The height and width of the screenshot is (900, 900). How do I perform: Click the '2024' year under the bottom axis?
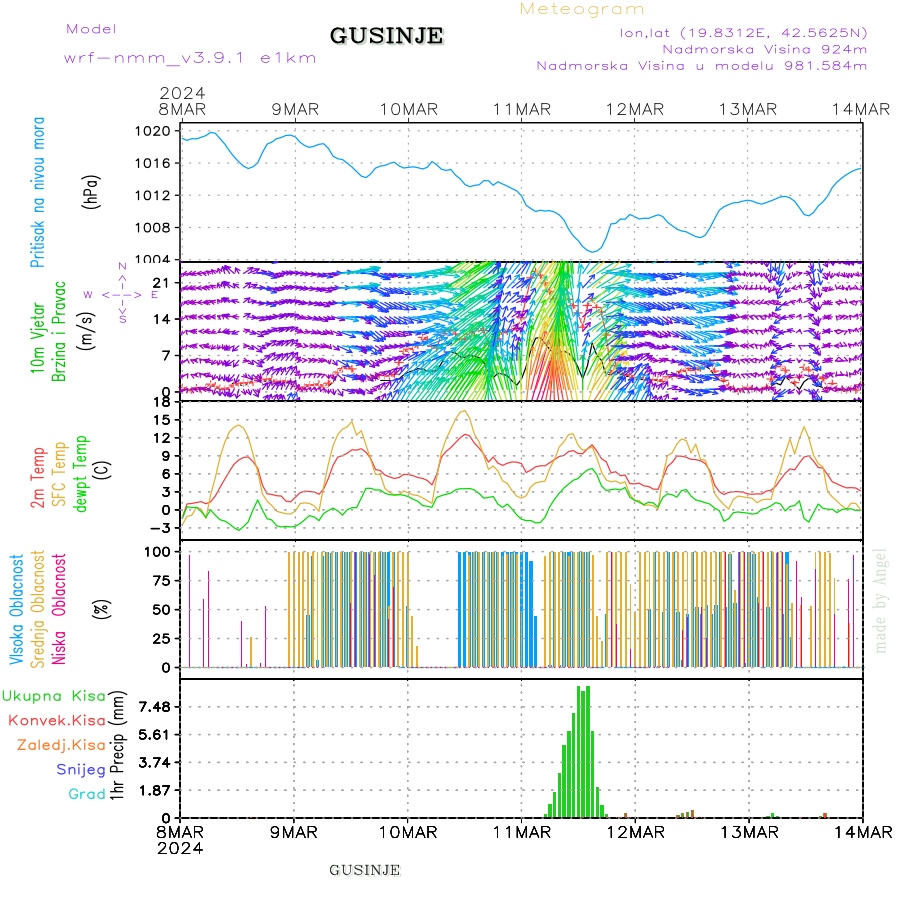(180, 848)
